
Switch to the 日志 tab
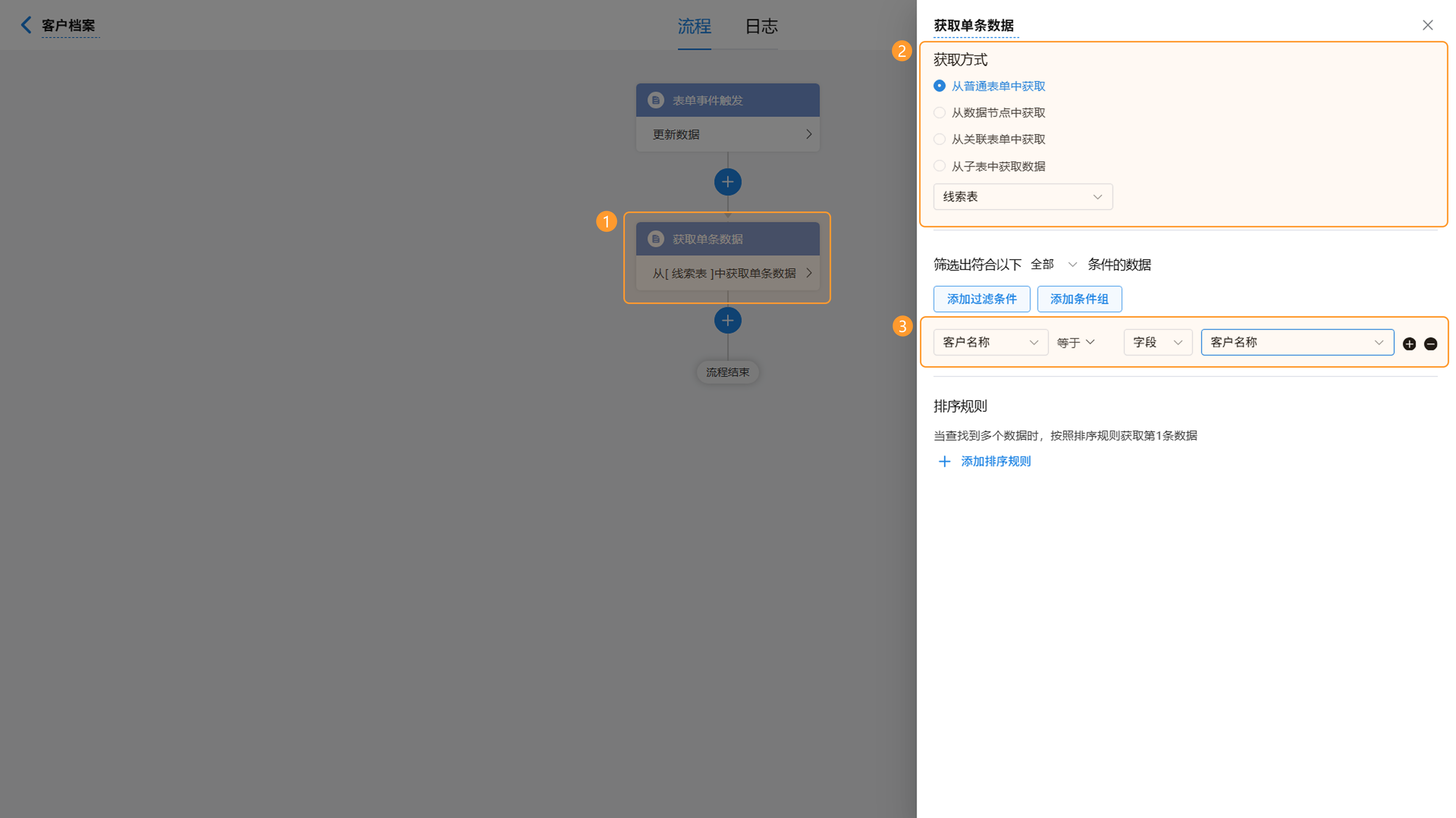tap(761, 26)
